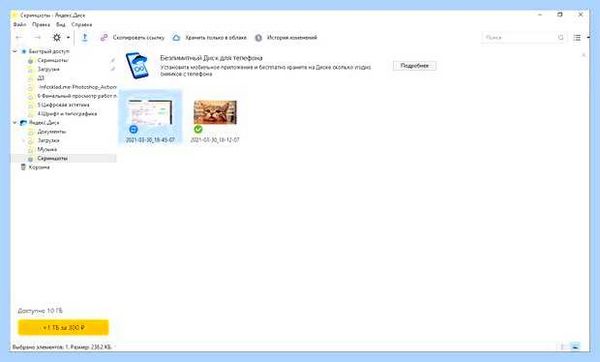The width and height of the screenshot is (600, 362).
Task: Expand Загрузки under Яндекс.Диск
Action: (23, 140)
